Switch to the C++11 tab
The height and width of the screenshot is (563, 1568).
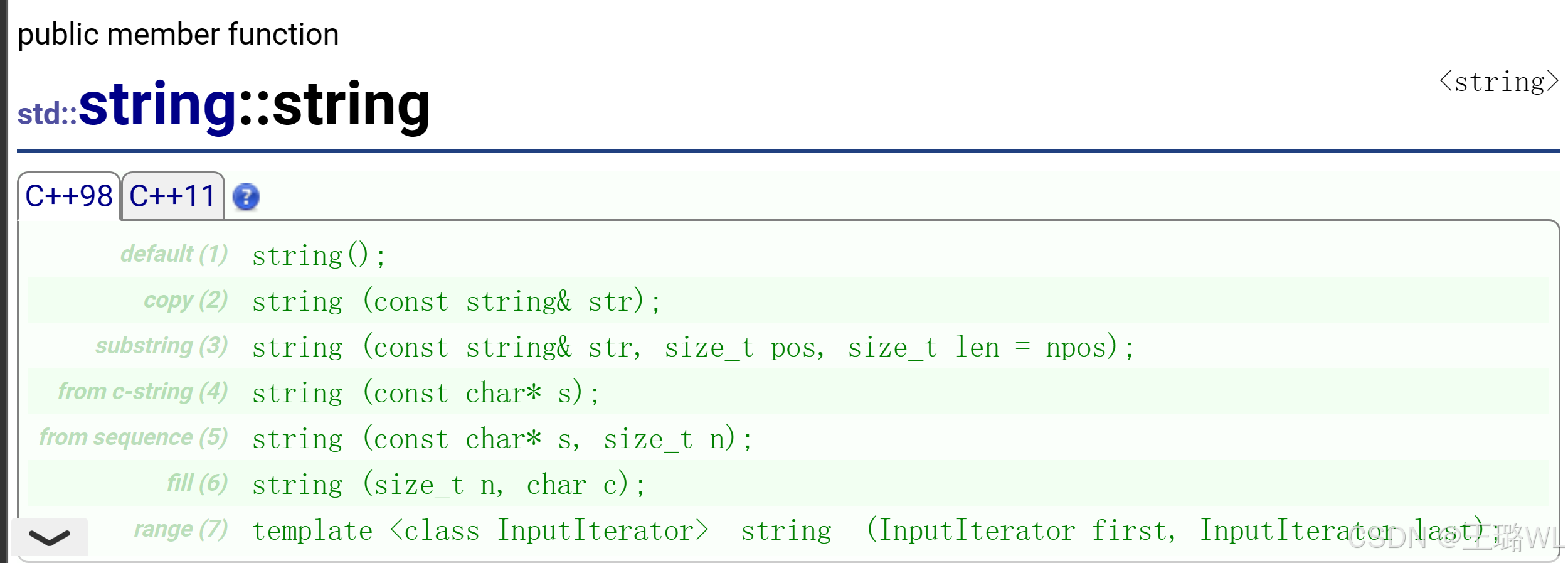(172, 196)
